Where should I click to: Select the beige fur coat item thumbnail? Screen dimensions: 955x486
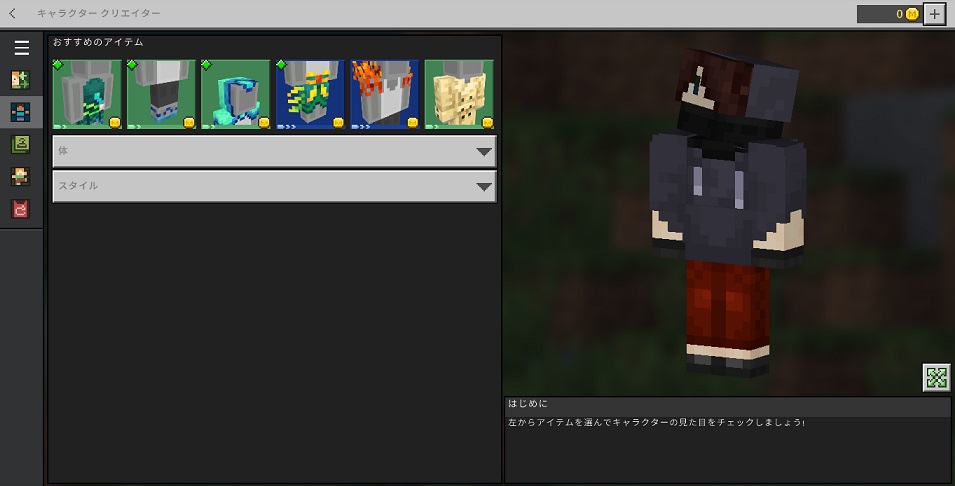pyautogui.click(x=459, y=94)
